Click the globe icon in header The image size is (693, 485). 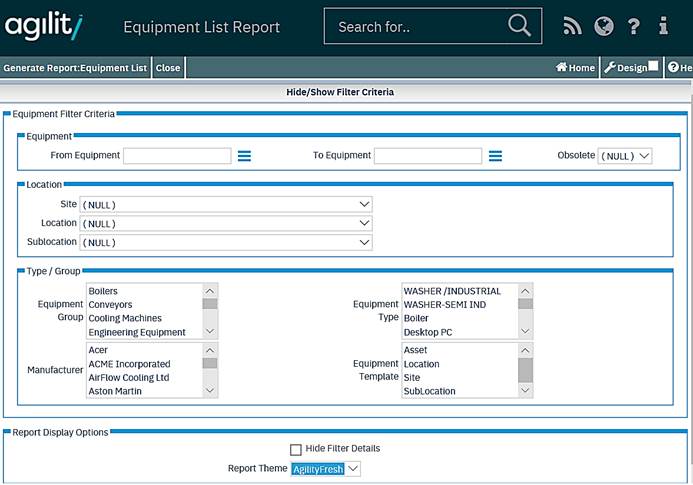pos(603,27)
